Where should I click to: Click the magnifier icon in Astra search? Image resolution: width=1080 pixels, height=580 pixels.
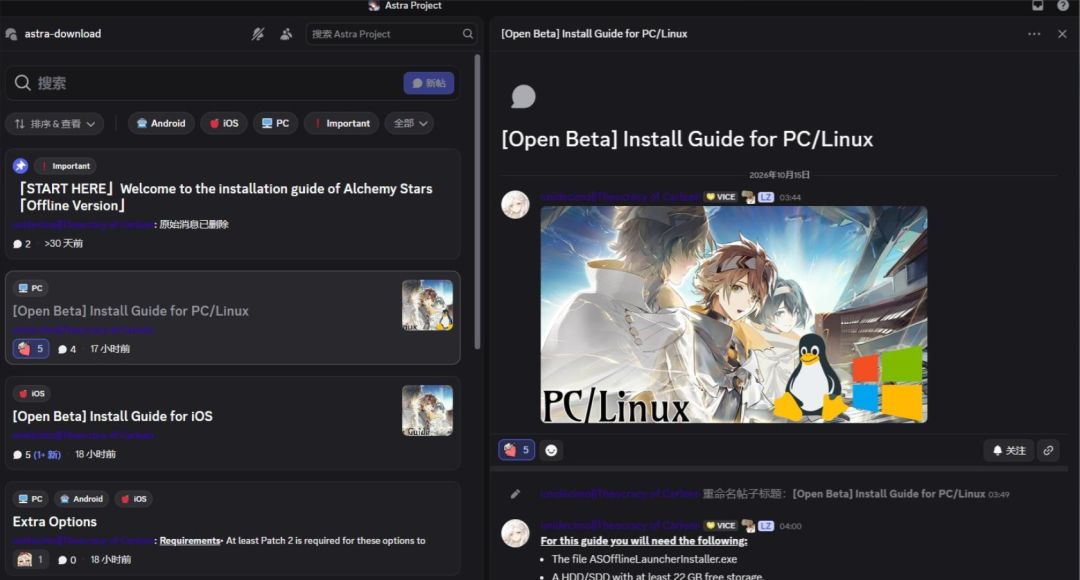468,34
